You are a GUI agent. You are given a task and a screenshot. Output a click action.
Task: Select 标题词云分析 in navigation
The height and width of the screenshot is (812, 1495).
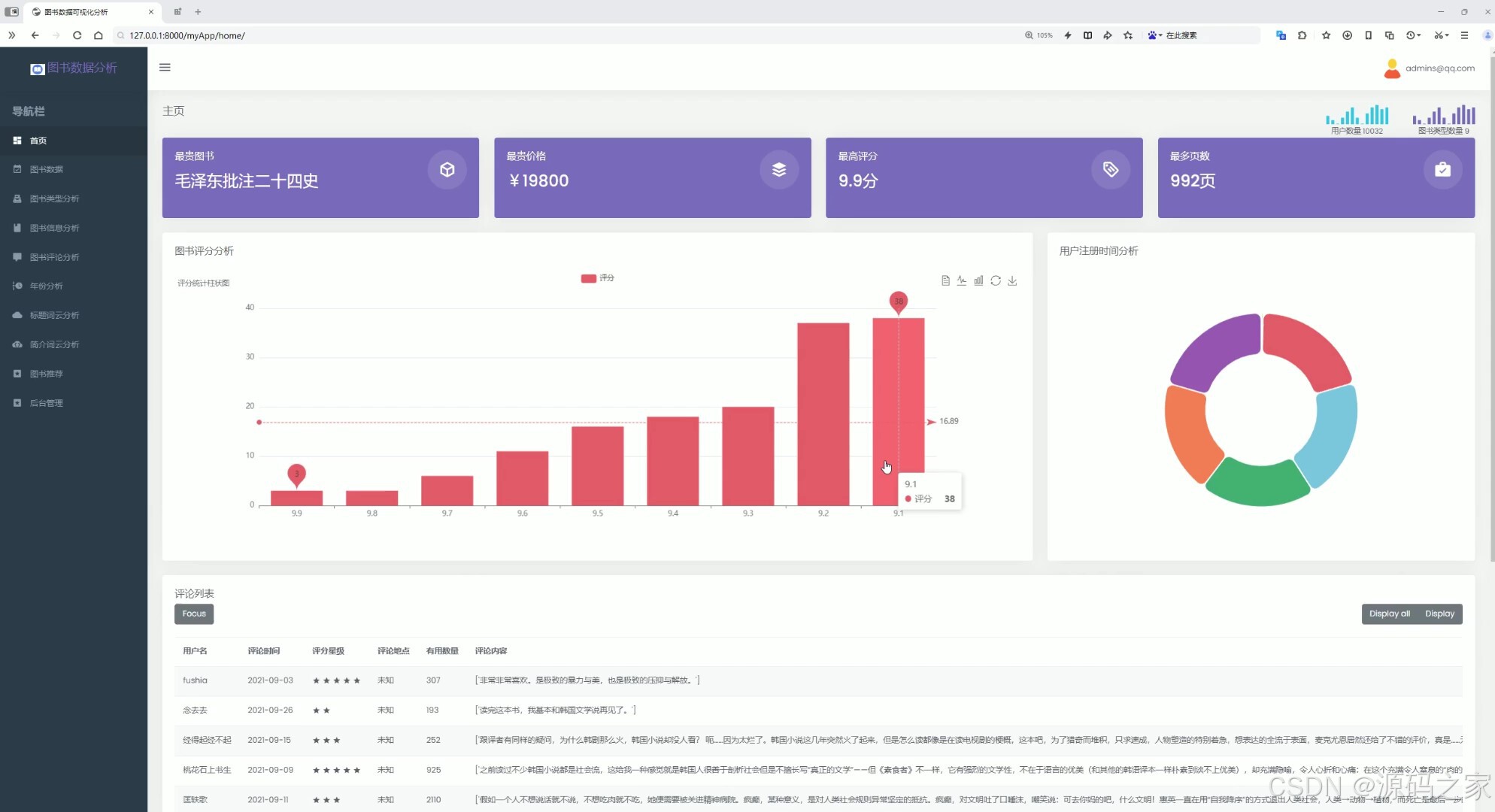pos(54,315)
